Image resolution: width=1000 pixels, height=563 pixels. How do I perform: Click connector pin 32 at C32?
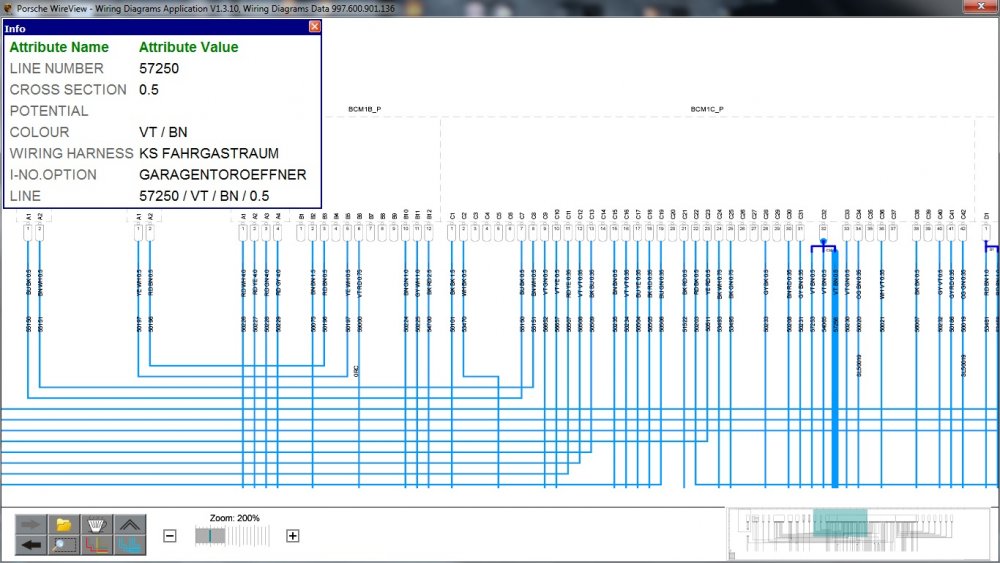[823, 229]
